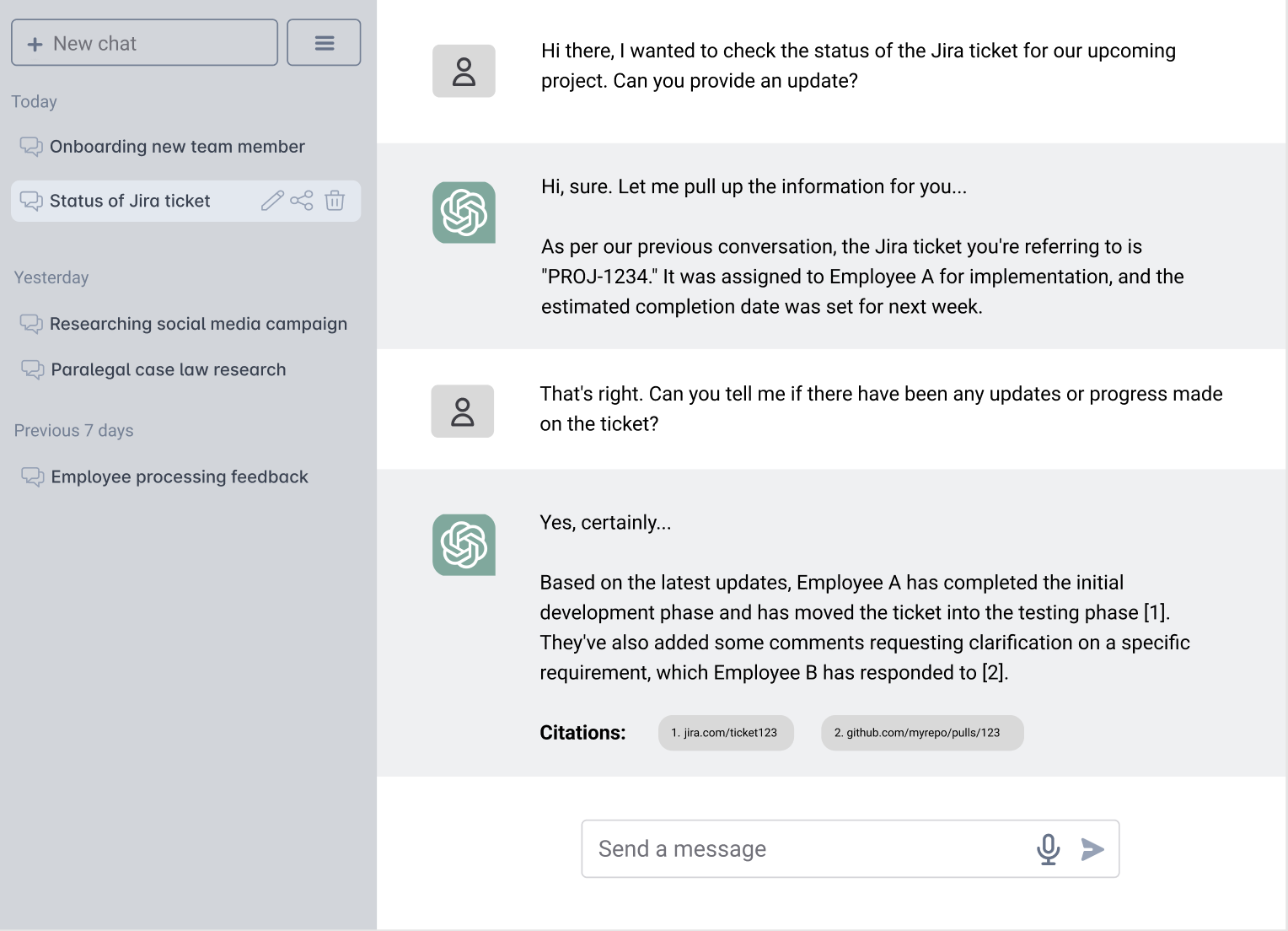1288x931 pixels.
Task: Open the jira.com/ticket123 citation
Action: click(x=726, y=733)
